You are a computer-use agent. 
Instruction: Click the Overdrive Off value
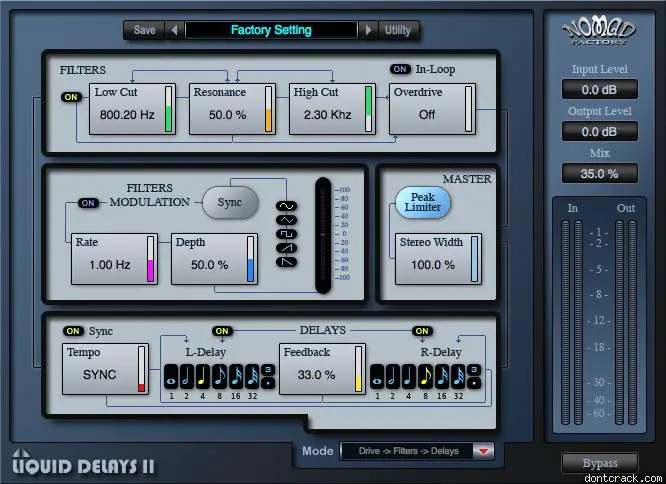tap(427, 115)
